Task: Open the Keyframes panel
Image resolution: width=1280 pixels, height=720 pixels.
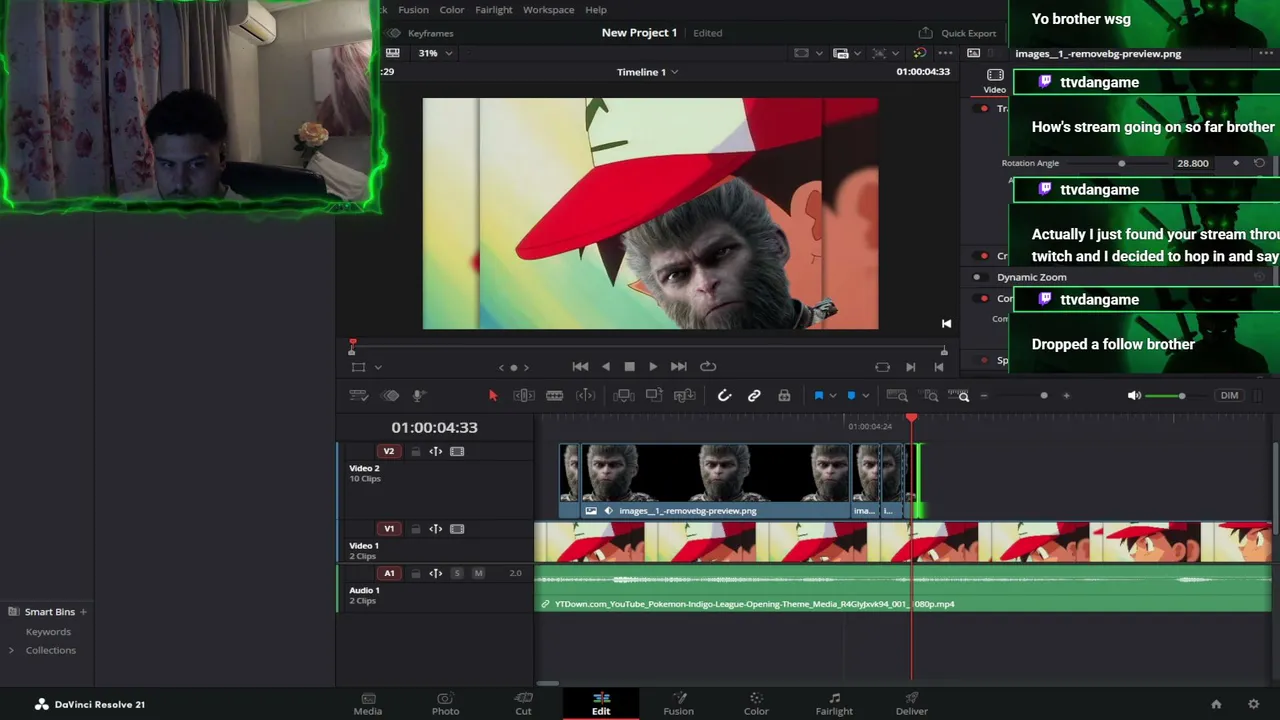Action: pos(422,33)
